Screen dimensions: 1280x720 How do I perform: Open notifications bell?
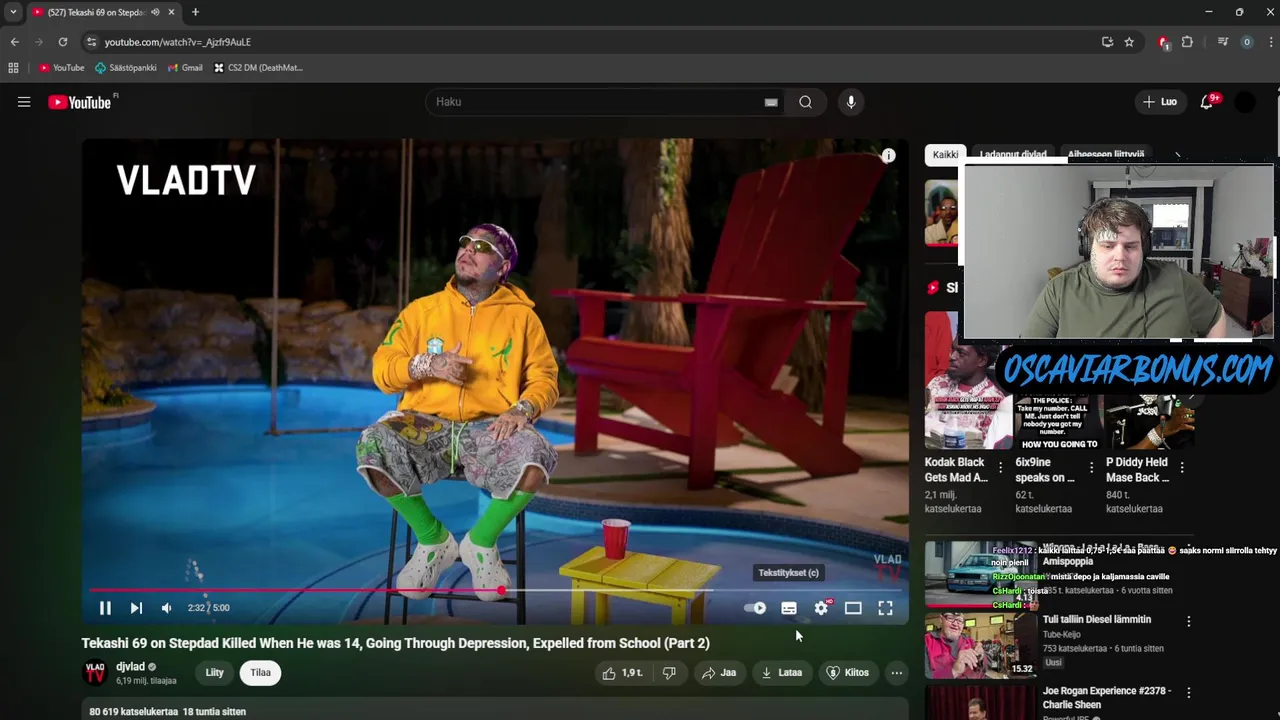pos(1207,102)
